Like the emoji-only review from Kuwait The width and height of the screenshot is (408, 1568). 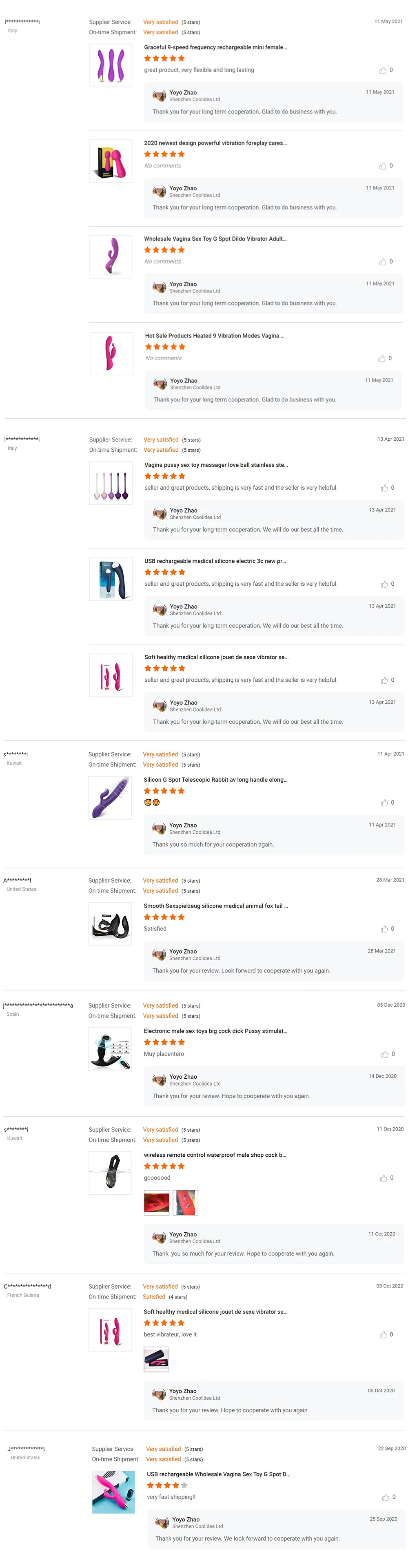[384, 803]
